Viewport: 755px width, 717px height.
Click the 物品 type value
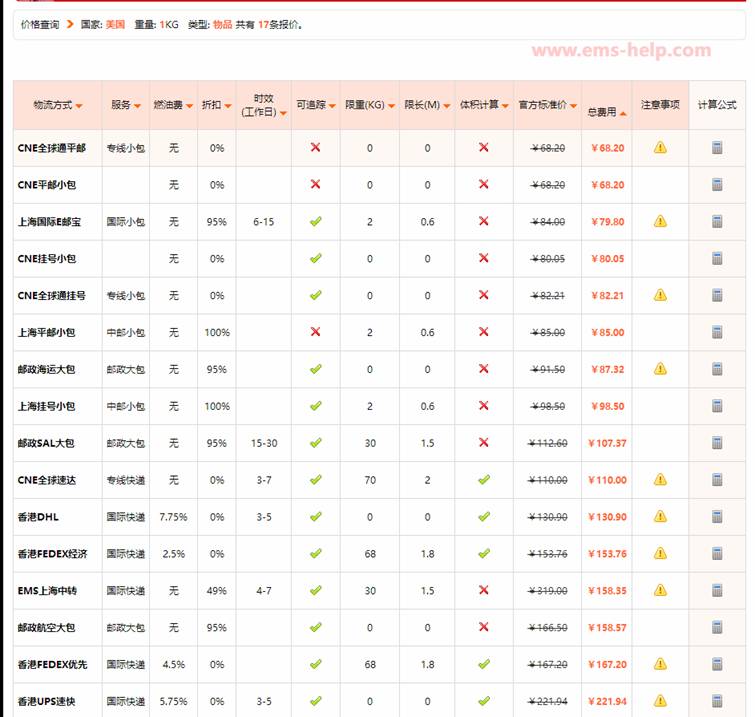point(222,25)
